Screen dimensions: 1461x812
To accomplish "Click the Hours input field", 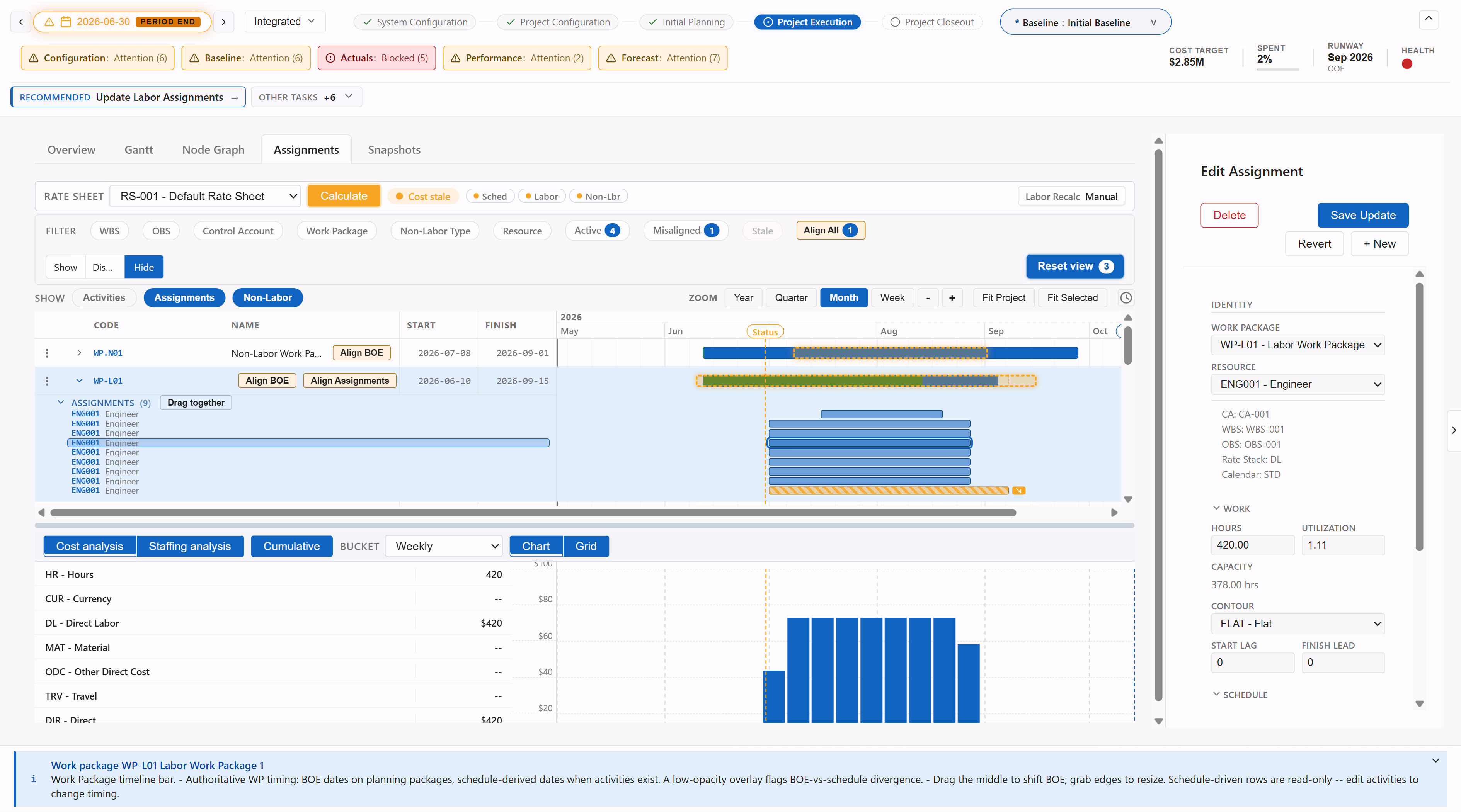I will [1253, 545].
